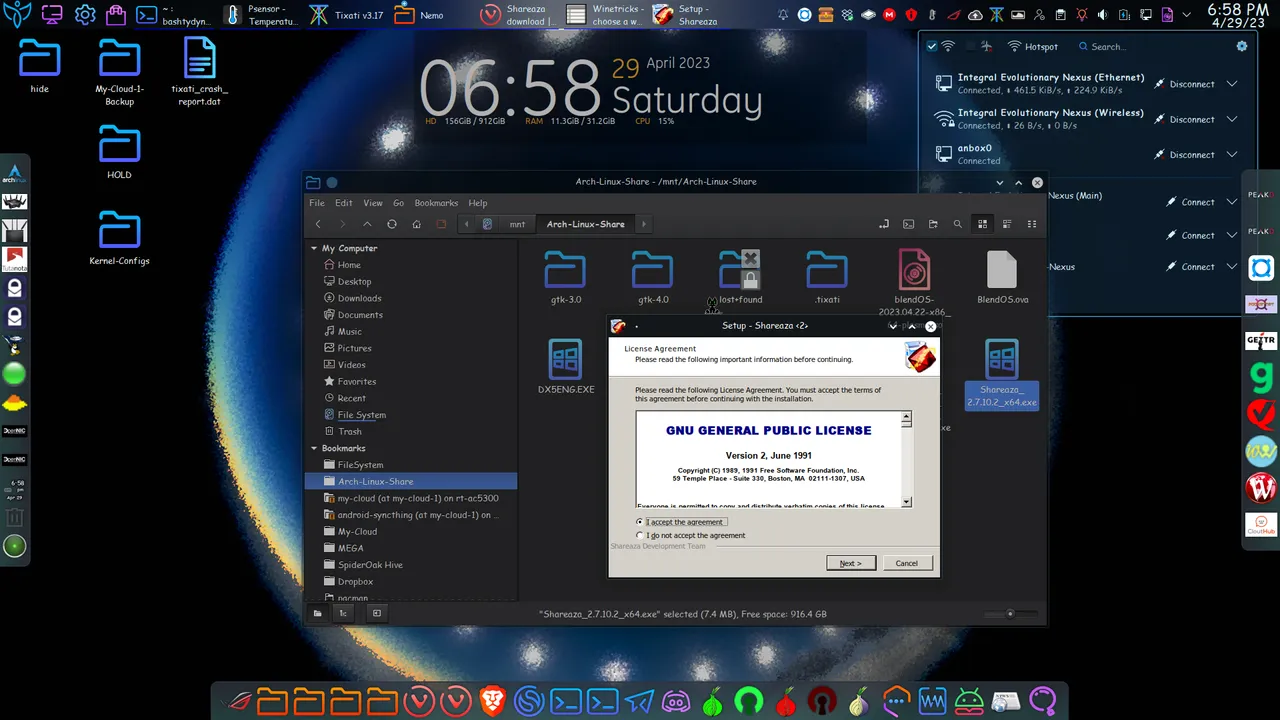
Task: Open the Help menu in Nemo
Action: tap(478, 203)
